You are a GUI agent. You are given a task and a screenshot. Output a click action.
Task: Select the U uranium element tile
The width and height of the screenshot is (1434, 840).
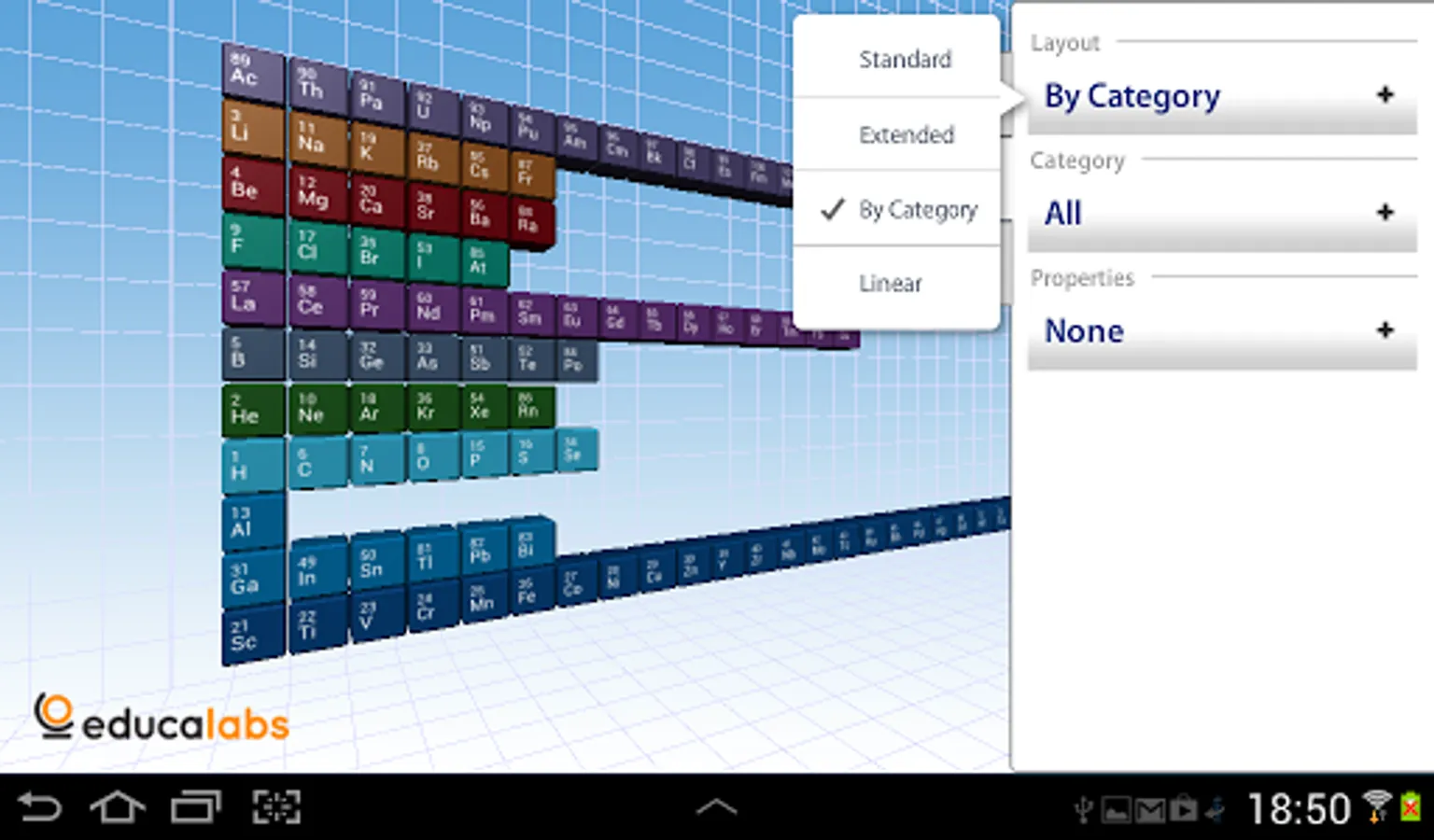432,107
